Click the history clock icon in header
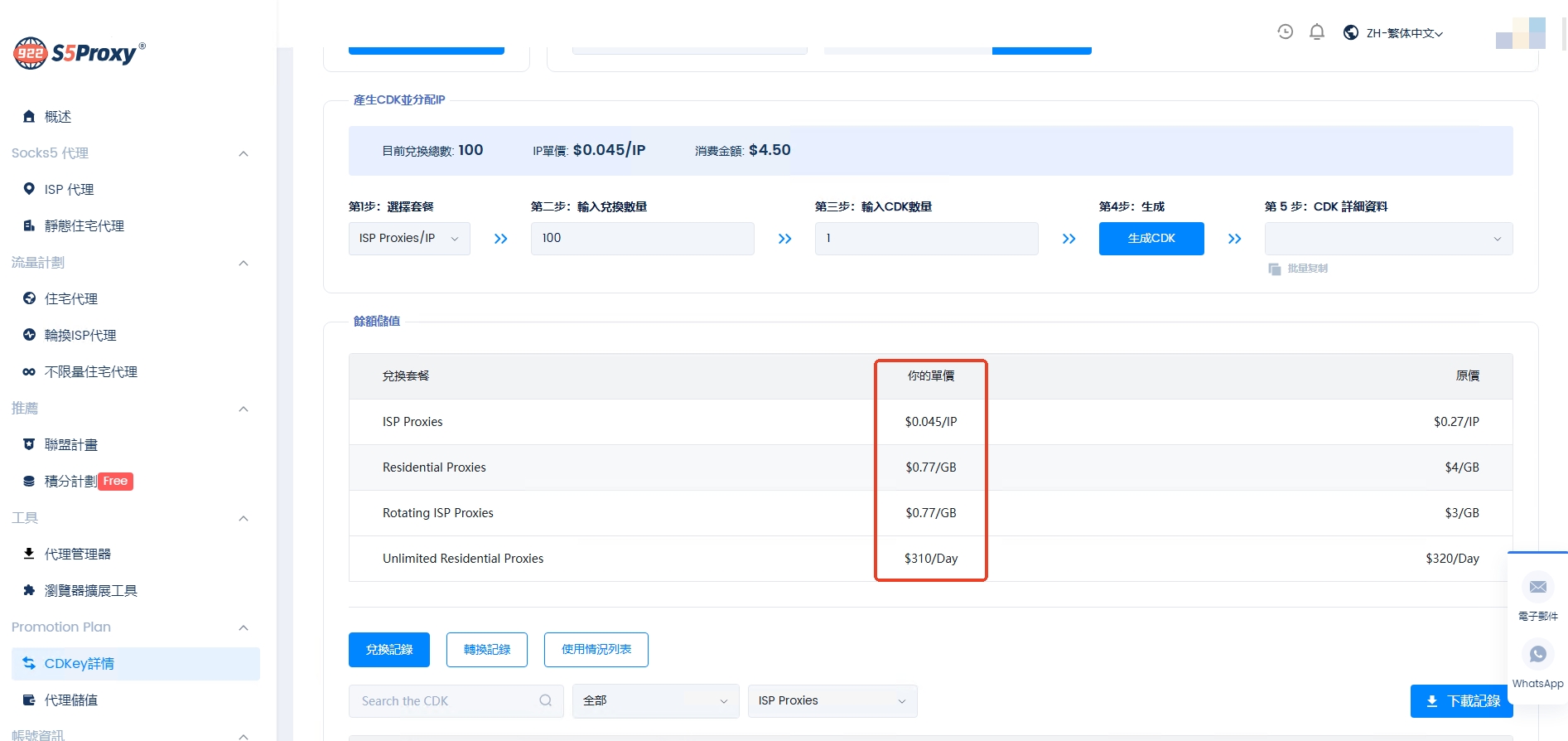Viewport: 1568px width, 741px height. [1285, 32]
